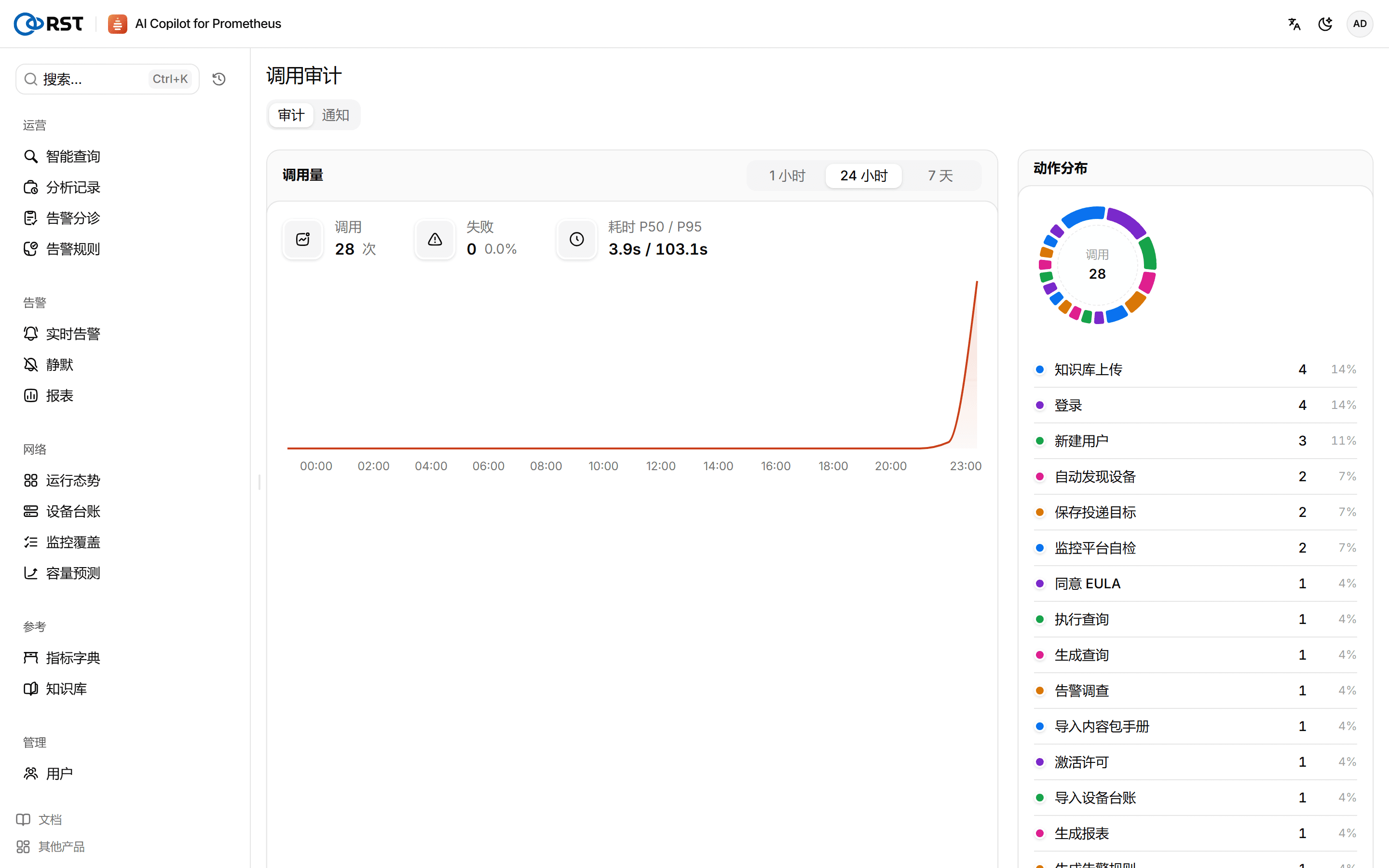Open 监控覆盖 page
This screenshot has width=1389, height=868.
pos(62,542)
